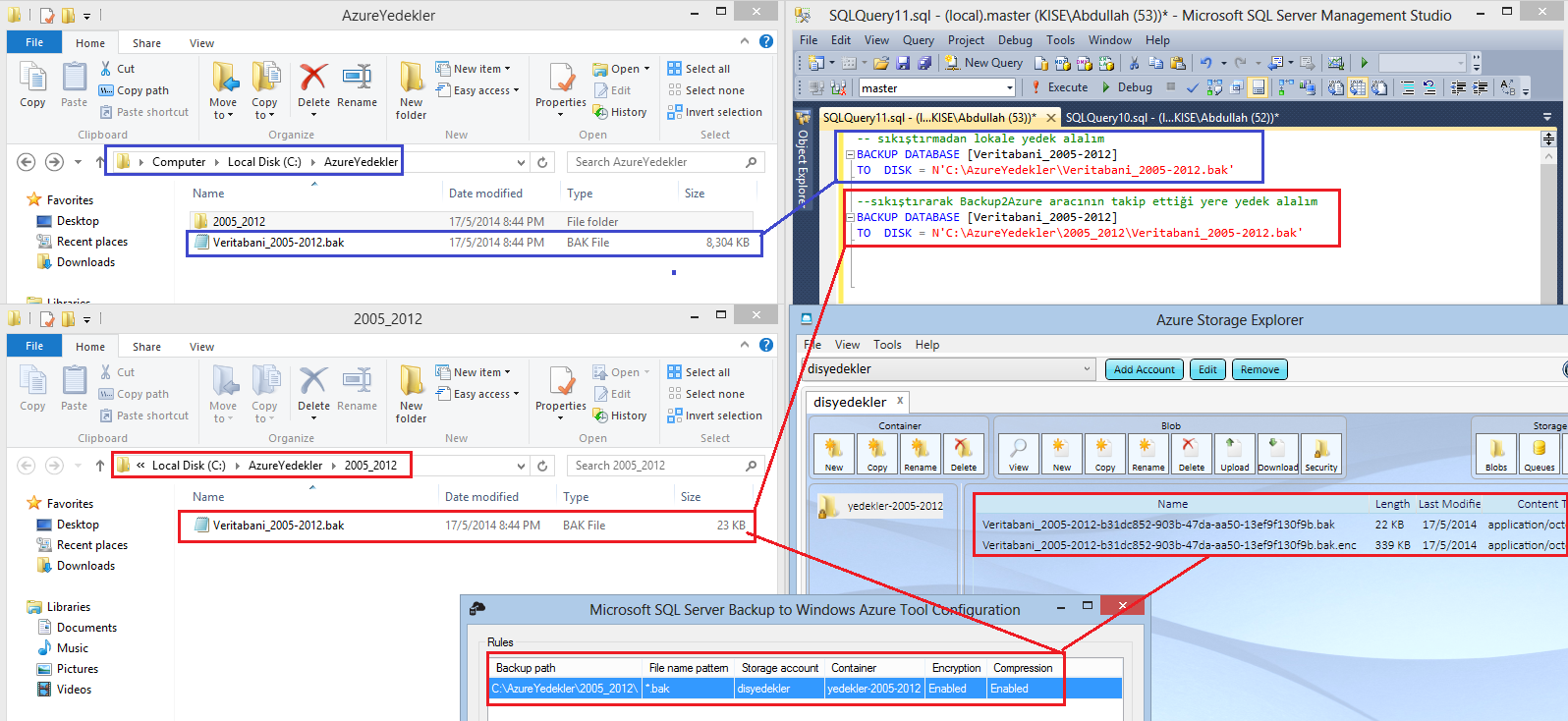Switch to SQLQuery10.sql tab in SSMS
The height and width of the screenshot is (721, 1568).
(1171, 118)
